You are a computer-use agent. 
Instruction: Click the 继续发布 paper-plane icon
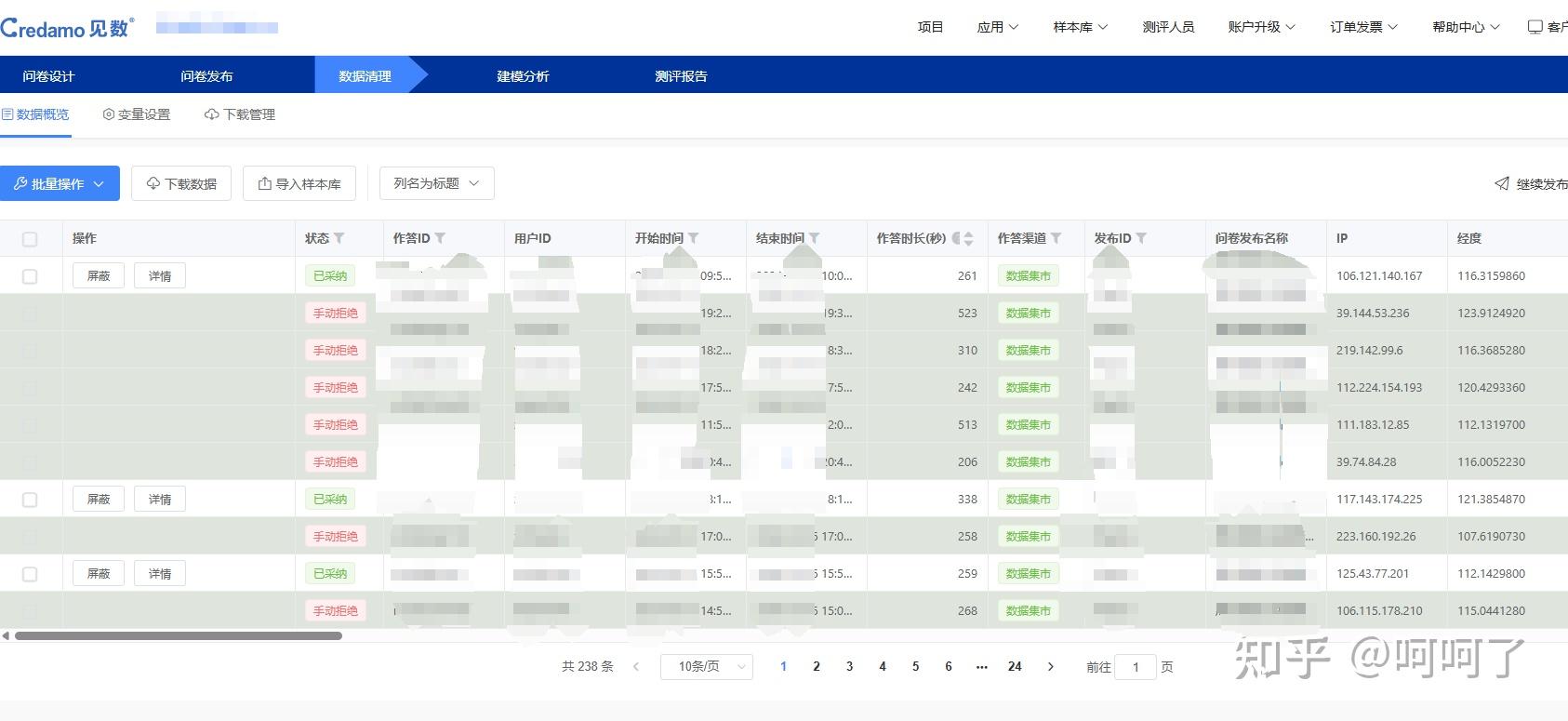(x=1502, y=183)
